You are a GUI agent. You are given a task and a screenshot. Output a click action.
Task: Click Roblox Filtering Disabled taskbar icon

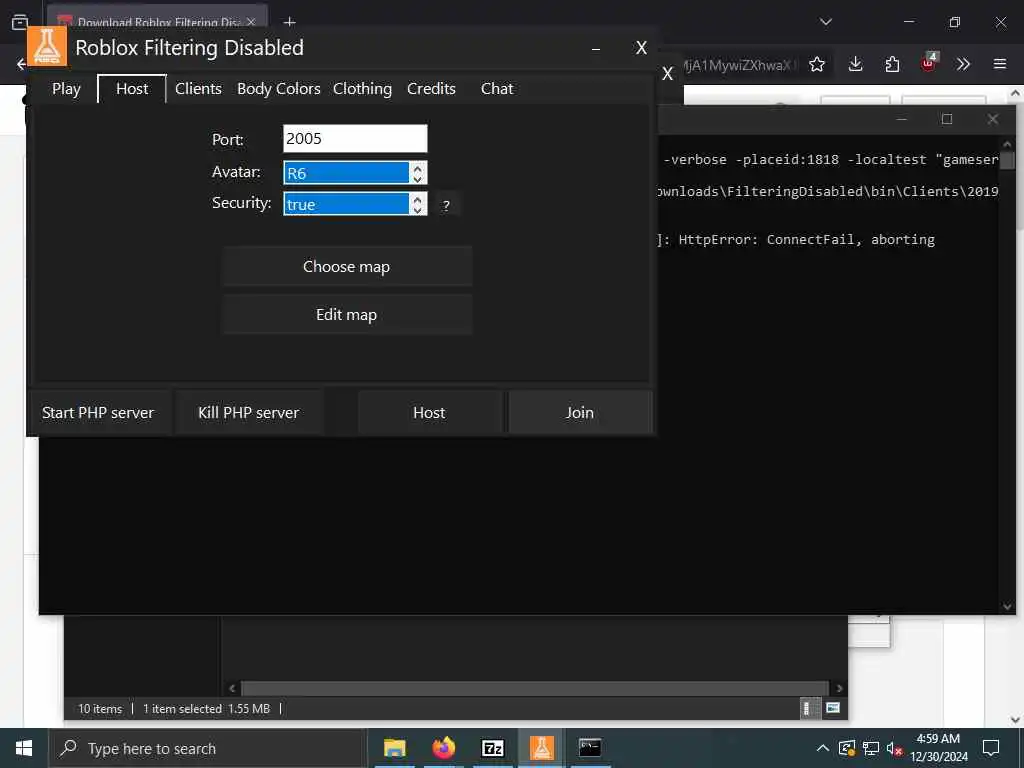pos(541,748)
